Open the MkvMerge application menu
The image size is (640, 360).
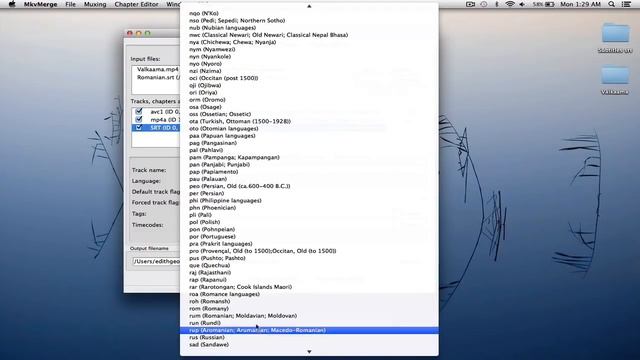pyautogui.click(x=40, y=4)
